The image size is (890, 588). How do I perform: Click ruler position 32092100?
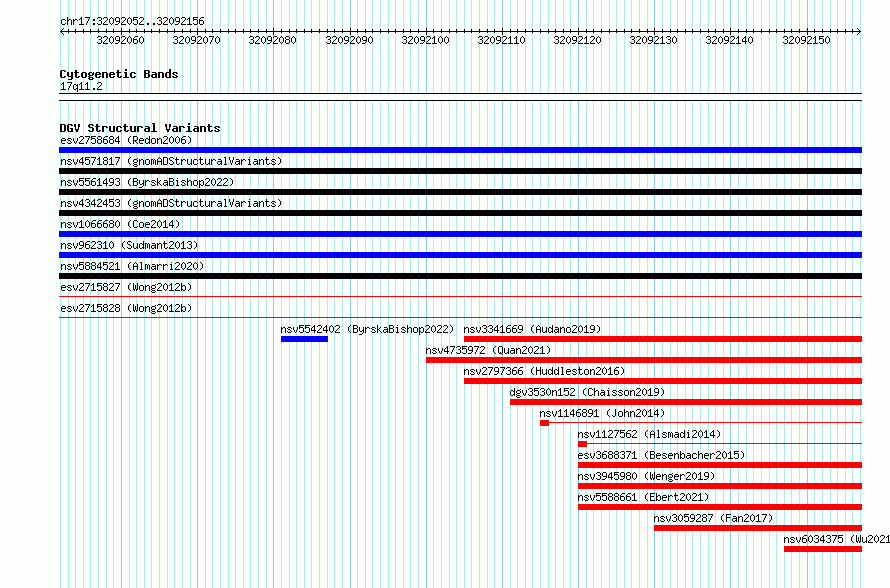pyautogui.click(x=425, y=40)
